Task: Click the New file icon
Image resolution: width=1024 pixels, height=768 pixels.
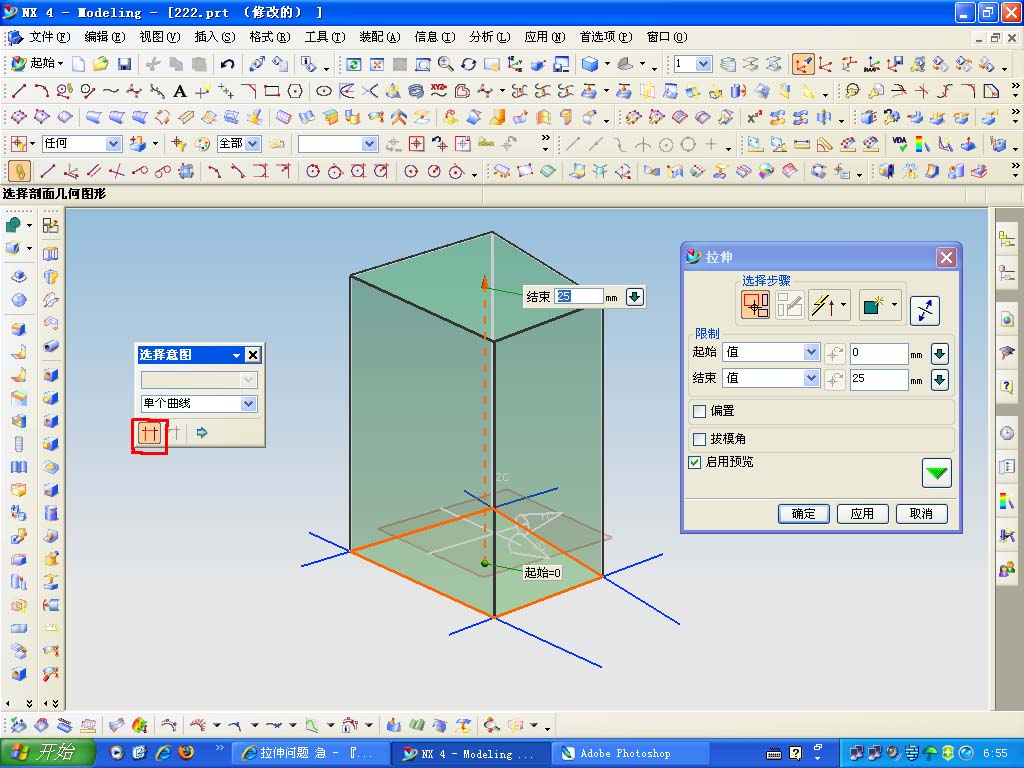Action: point(78,64)
